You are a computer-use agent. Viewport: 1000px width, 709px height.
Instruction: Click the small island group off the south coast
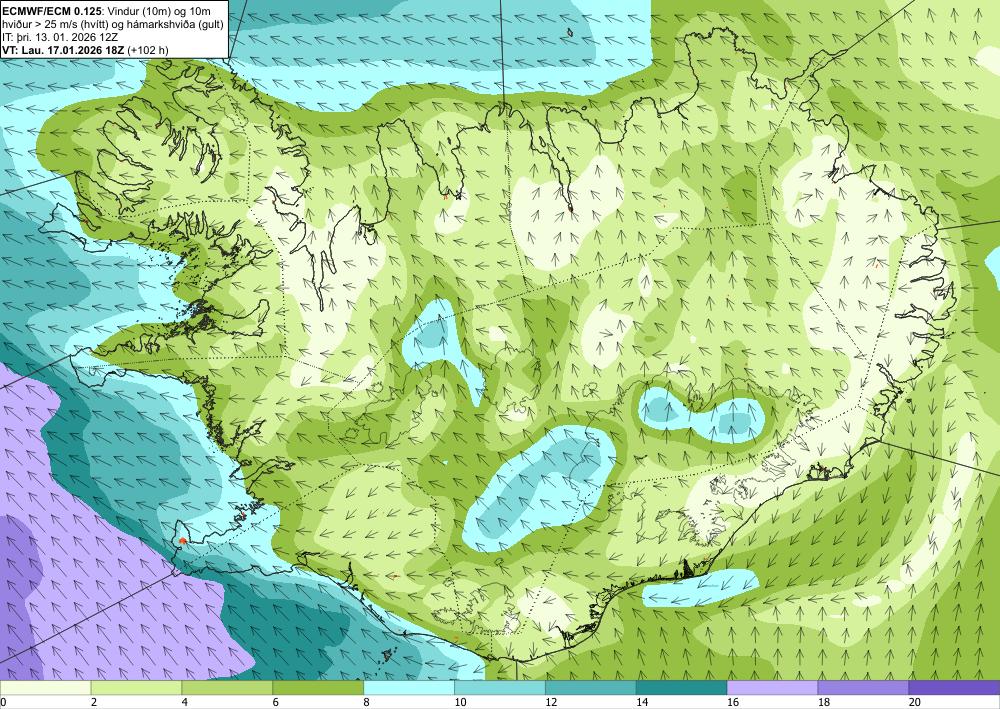point(387,654)
